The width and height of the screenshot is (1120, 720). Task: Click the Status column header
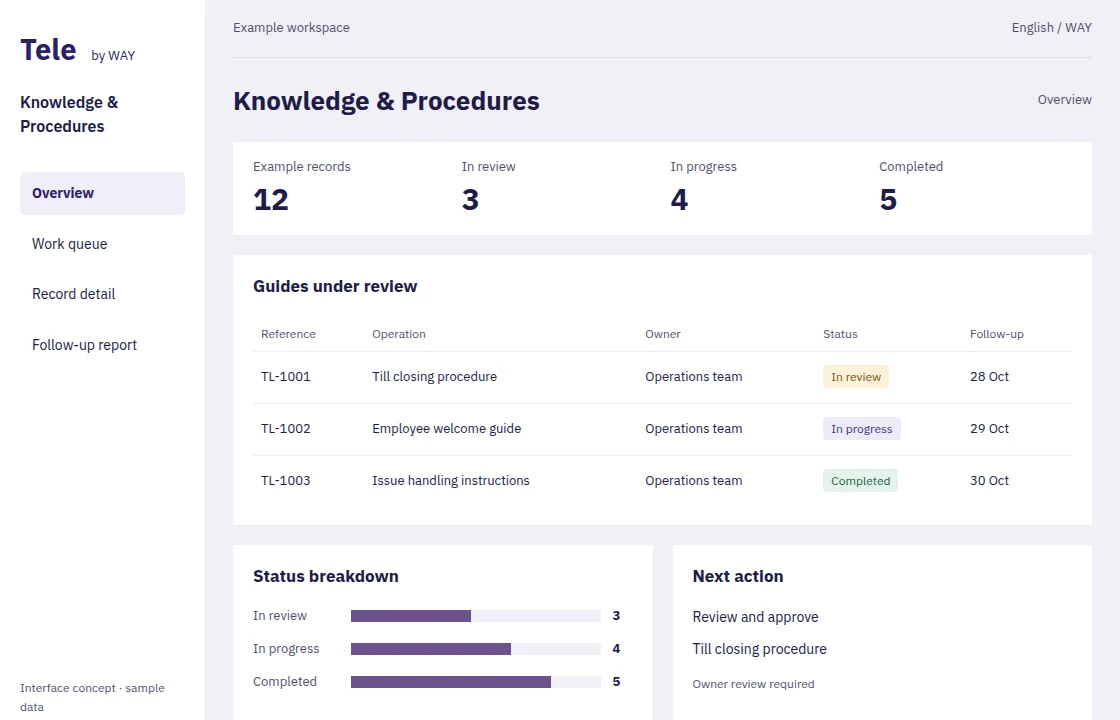pos(840,334)
